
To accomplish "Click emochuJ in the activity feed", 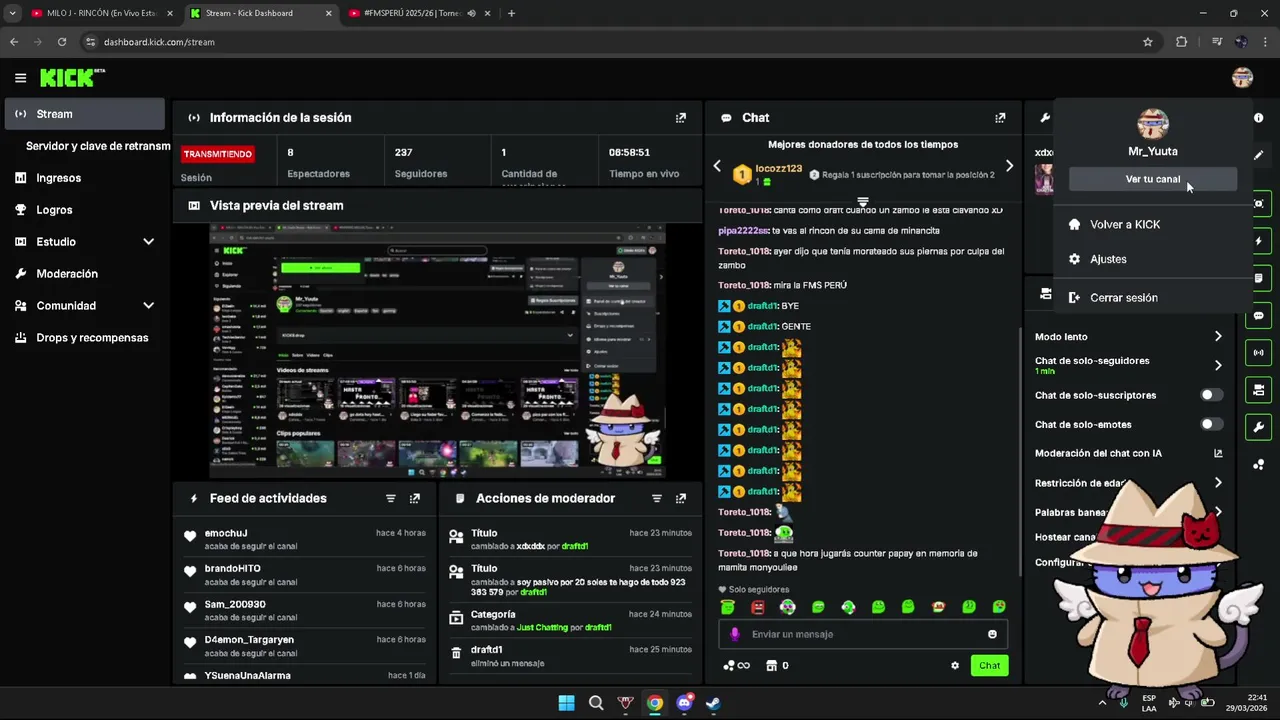I will click(x=226, y=533).
